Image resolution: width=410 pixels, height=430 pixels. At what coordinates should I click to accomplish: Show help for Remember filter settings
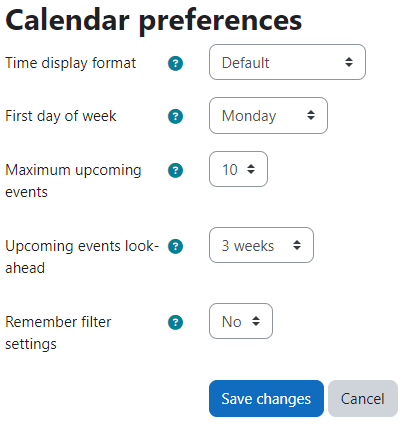click(175, 322)
